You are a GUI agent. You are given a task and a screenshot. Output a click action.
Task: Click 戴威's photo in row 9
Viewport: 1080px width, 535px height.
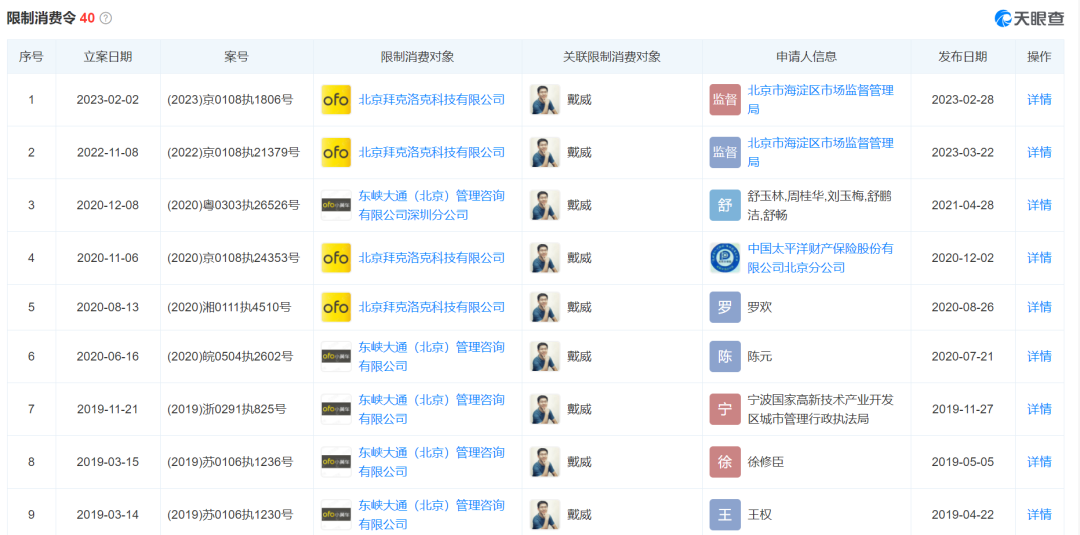[x=545, y=514]
